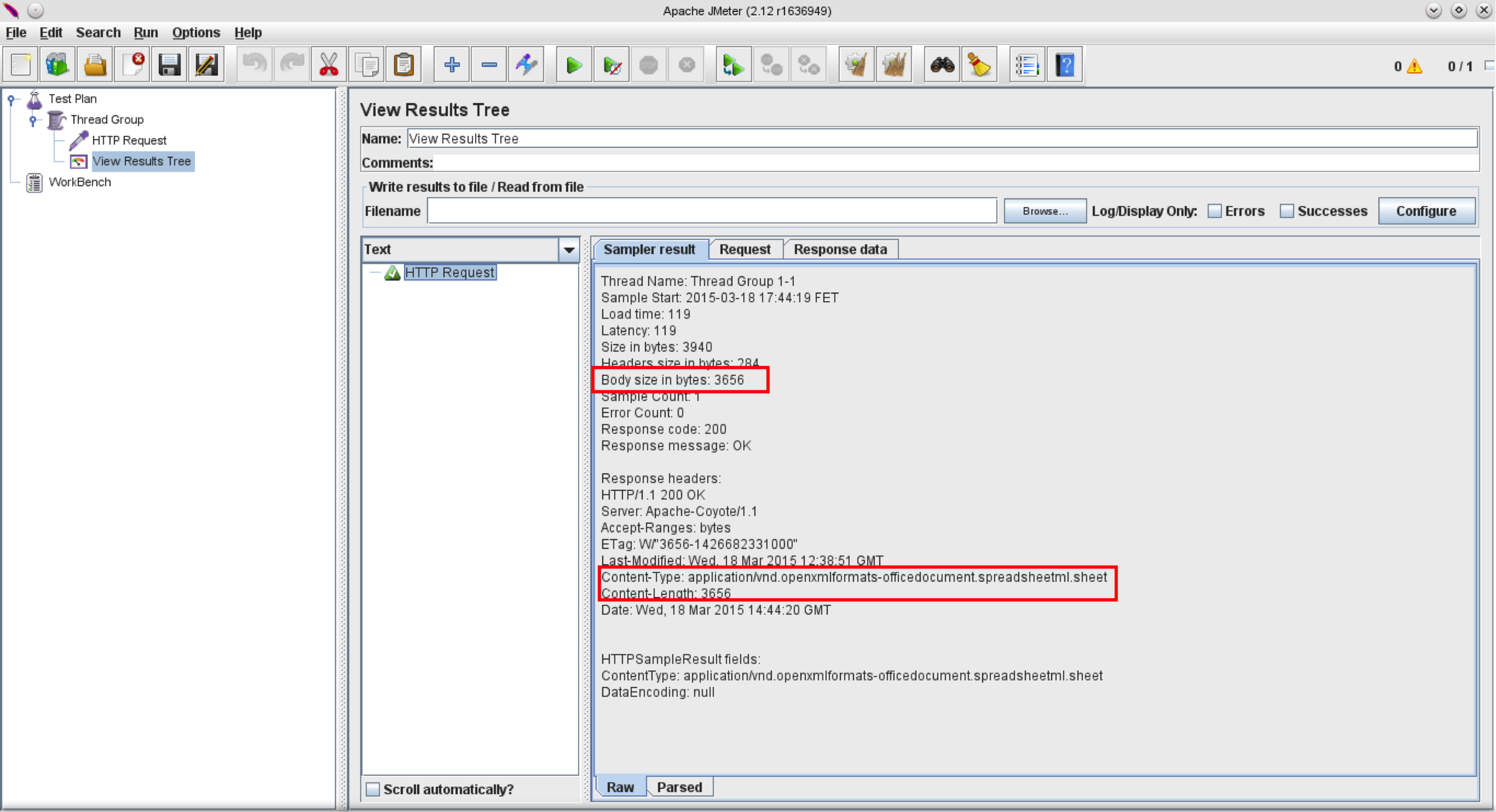Switch to the Response data tab
1496x812 pixels.
point(840,249)
